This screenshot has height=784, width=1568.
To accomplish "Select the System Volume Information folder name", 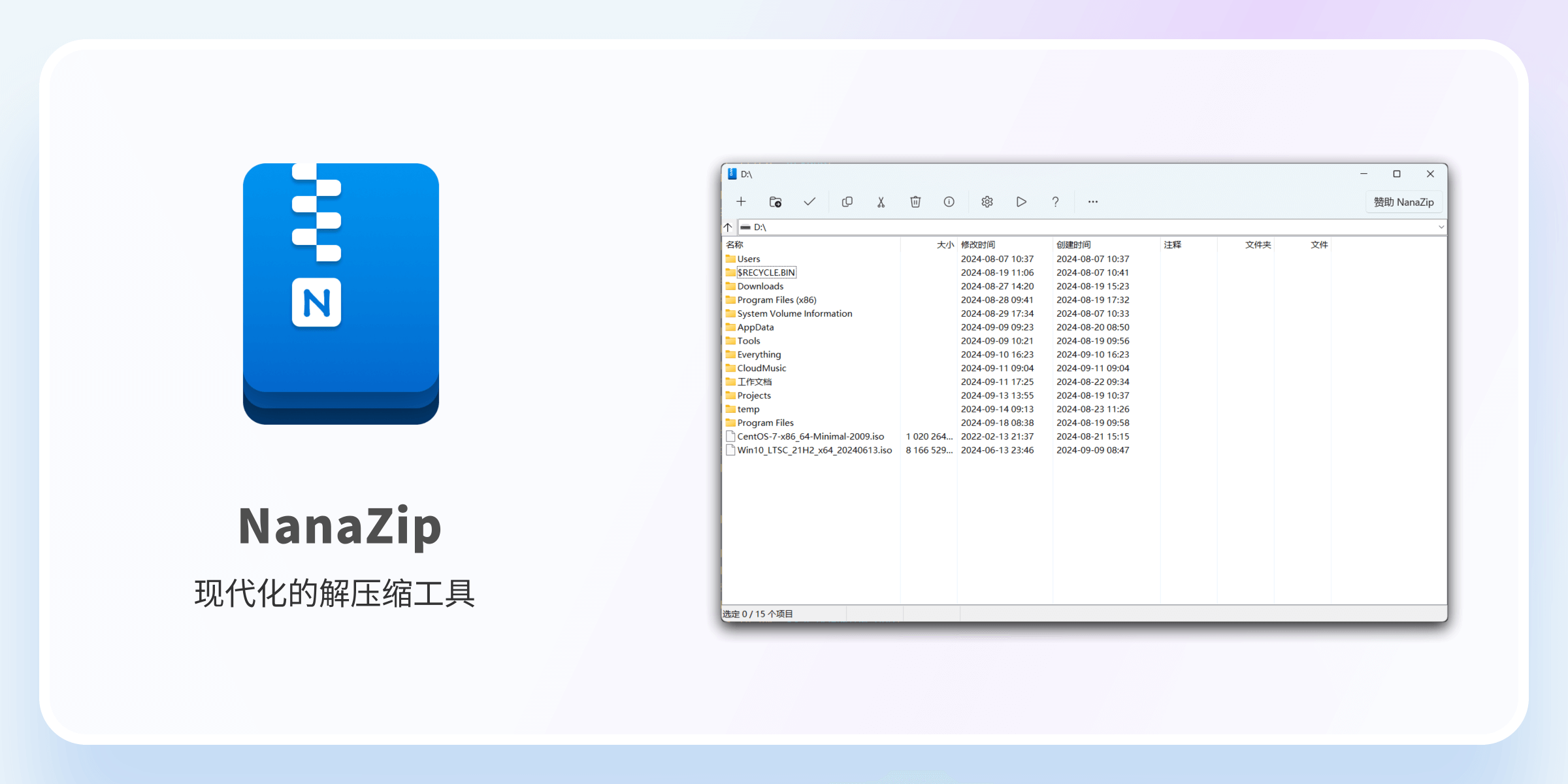I will (794, 314).
